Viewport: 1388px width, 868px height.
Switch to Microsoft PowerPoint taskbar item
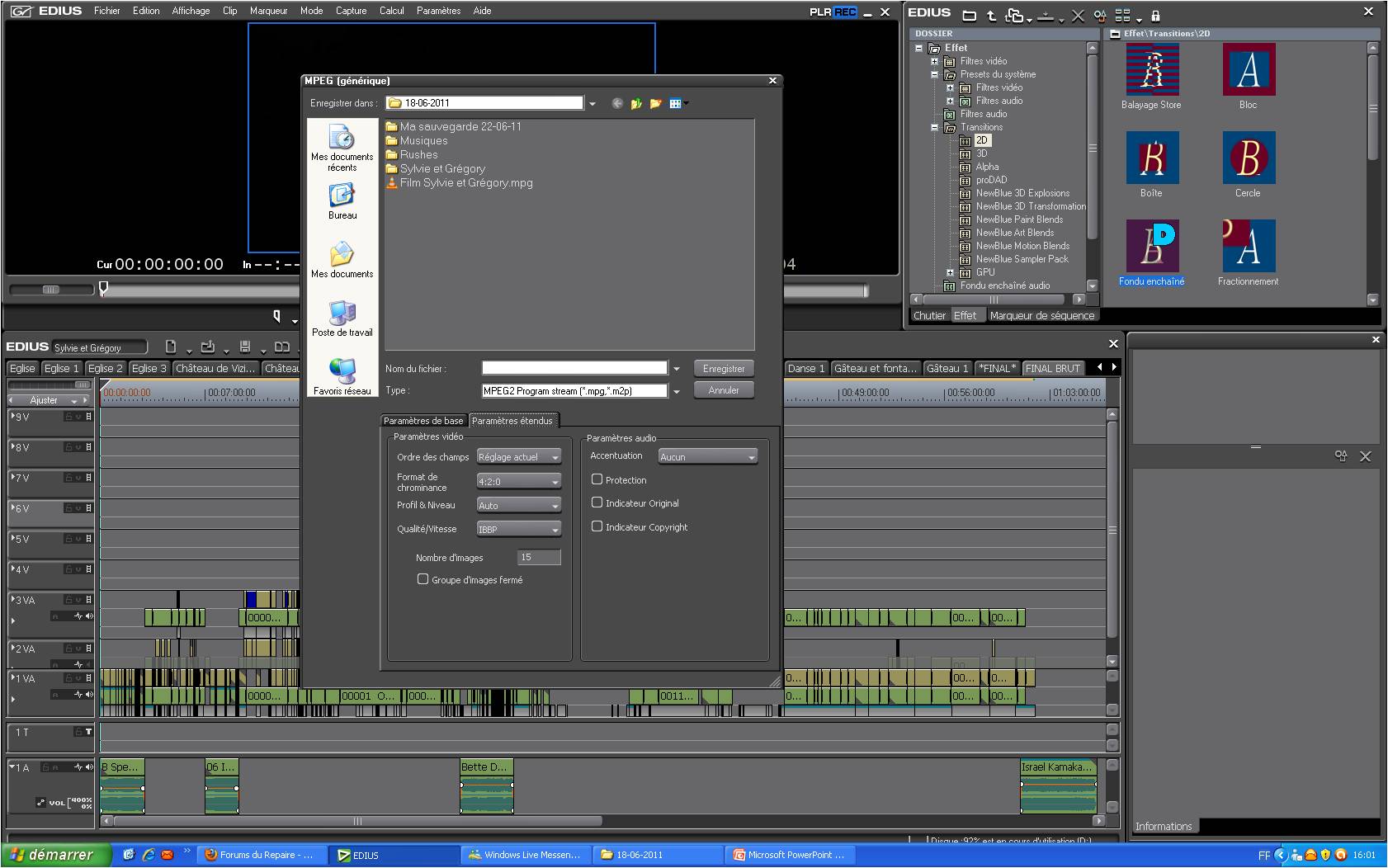(x=790, y=855)
